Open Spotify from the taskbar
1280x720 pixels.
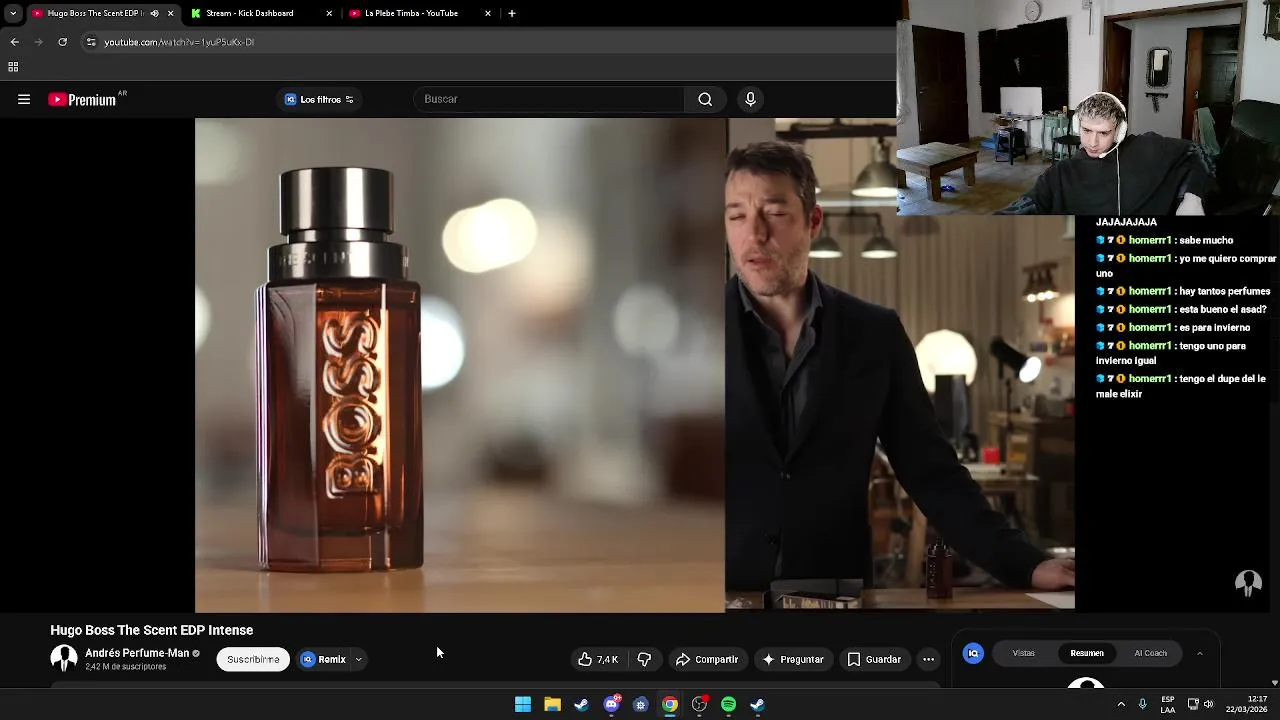(728, 704)
